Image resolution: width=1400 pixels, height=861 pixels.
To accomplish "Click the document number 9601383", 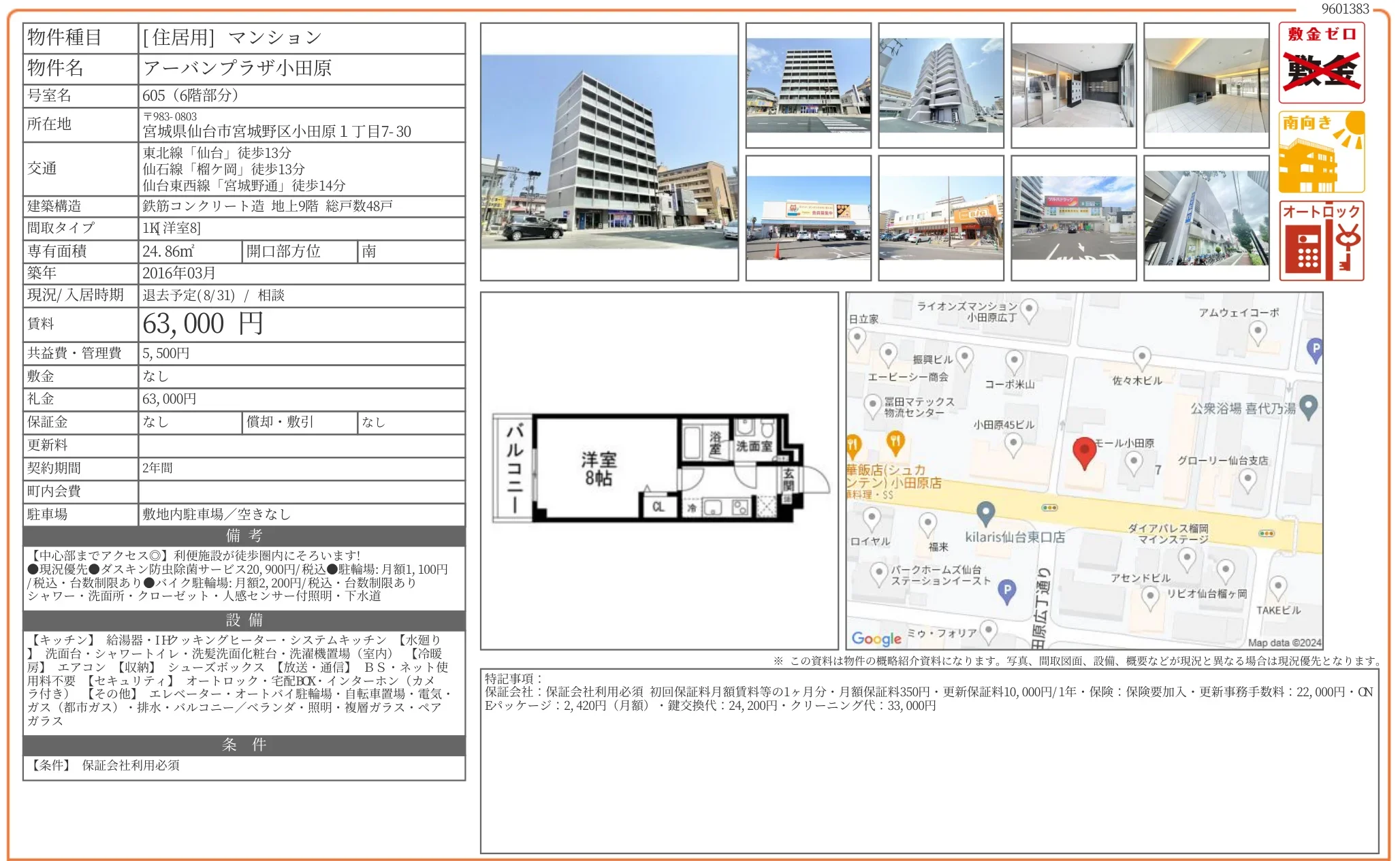I will coord(1345,9).
